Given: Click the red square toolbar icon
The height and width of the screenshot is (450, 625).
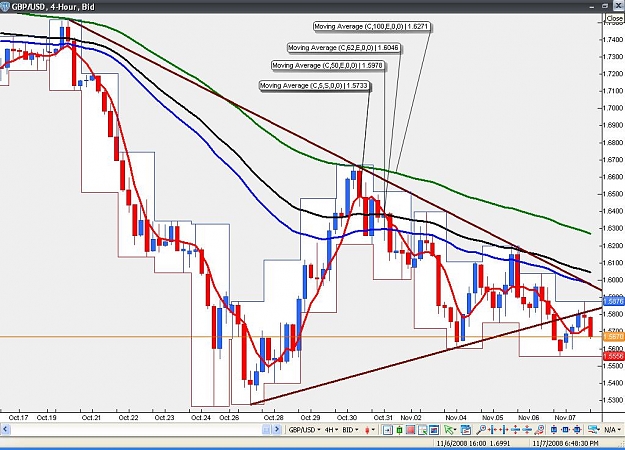Looking at the screenshot, I should 410,430.
